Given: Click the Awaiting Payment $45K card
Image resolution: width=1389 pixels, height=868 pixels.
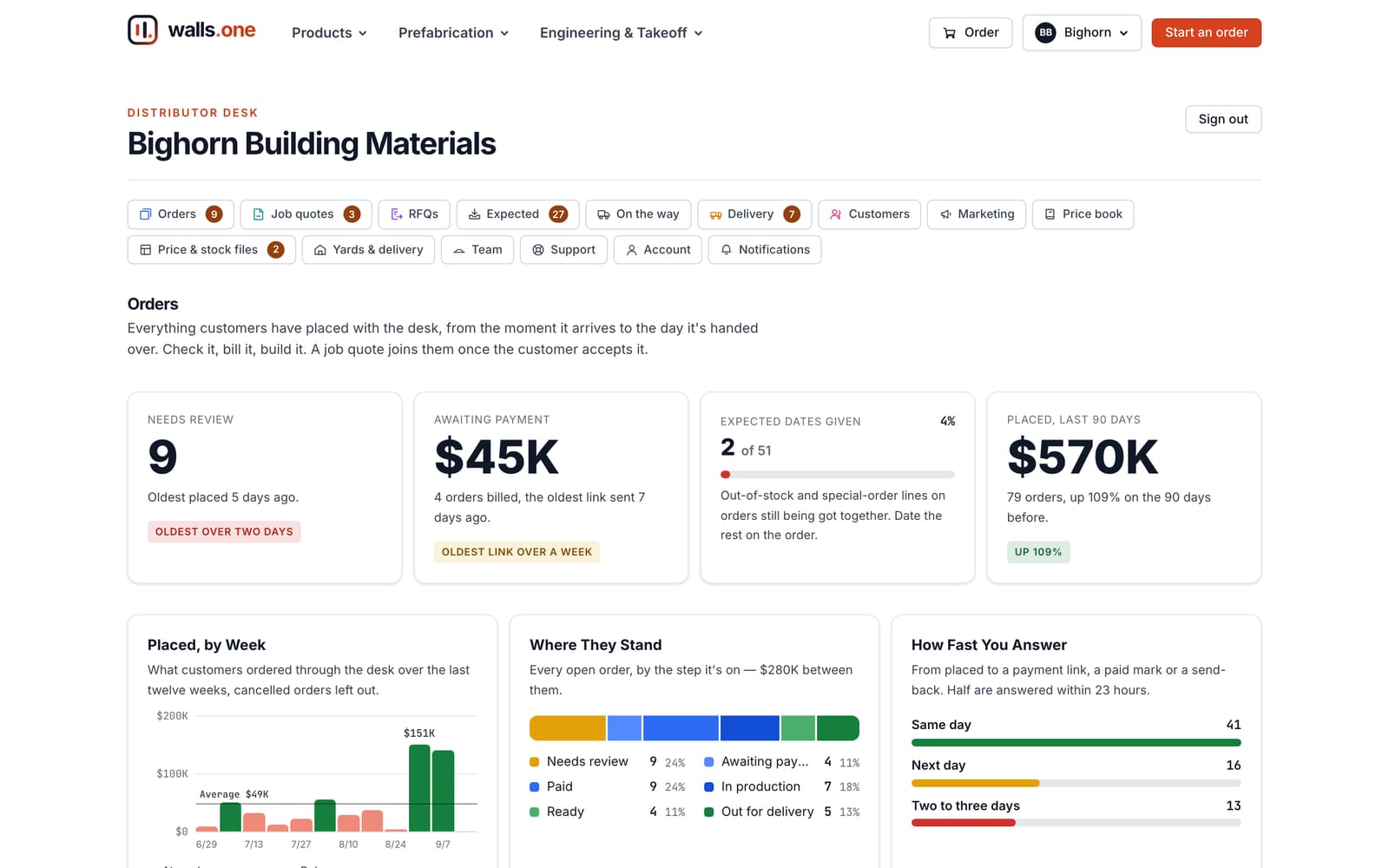Looking at the screenshot, I should (551, 488).
